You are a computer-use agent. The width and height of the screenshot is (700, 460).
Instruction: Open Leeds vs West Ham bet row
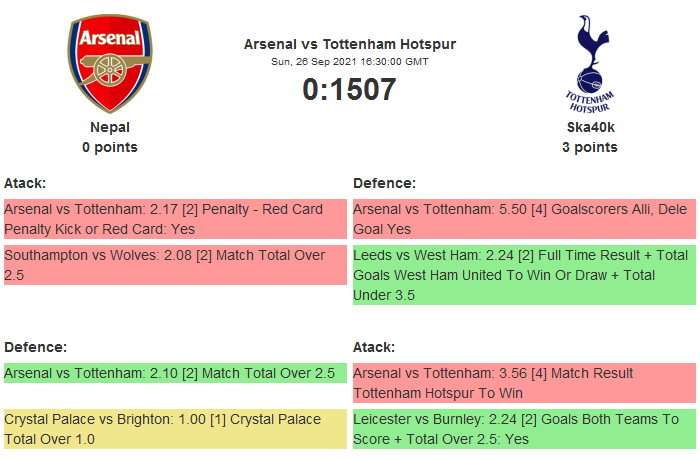coord(524,275)
